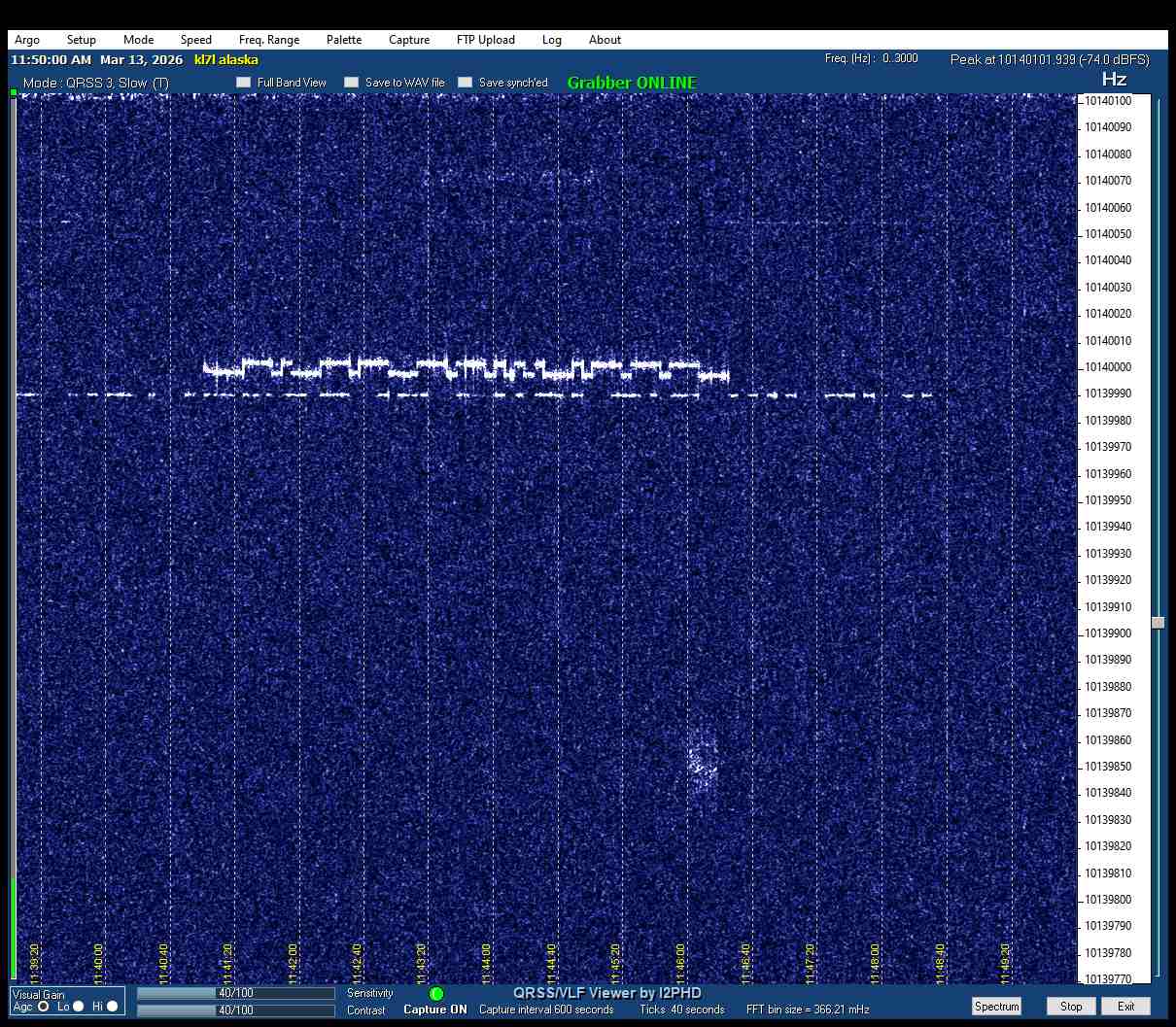The width and height of the screenshot is (1176, 1027).
Task: Click the Contrast slider bar
Action: tap(236, 1010)
